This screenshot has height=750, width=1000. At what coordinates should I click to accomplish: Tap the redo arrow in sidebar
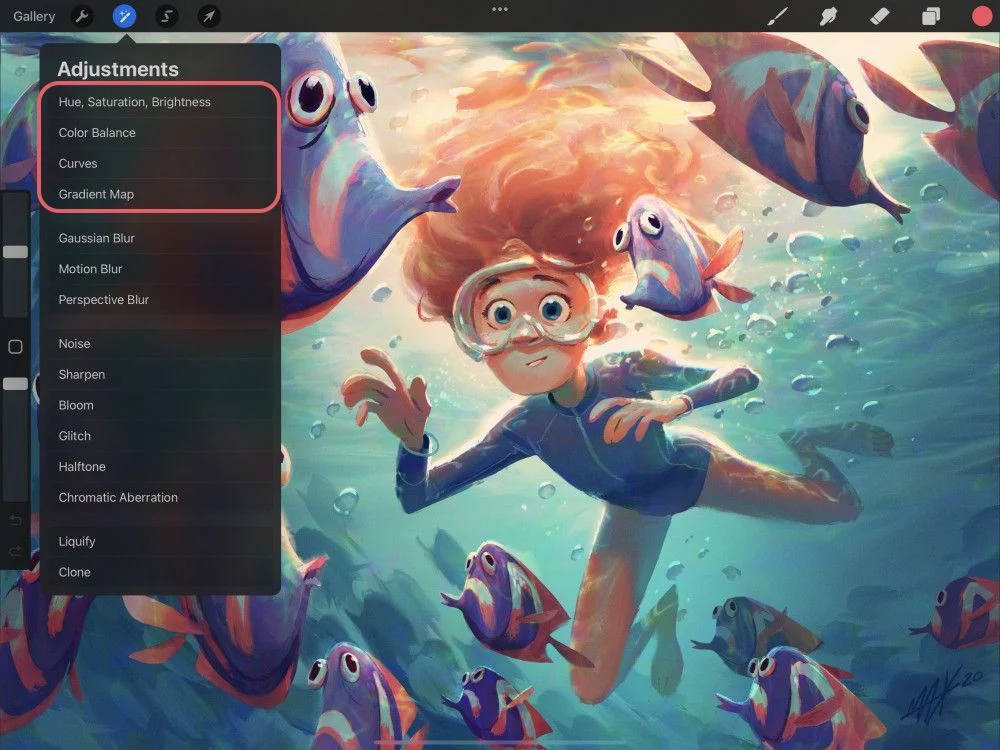pyautogui.click(x=15, y=550)
